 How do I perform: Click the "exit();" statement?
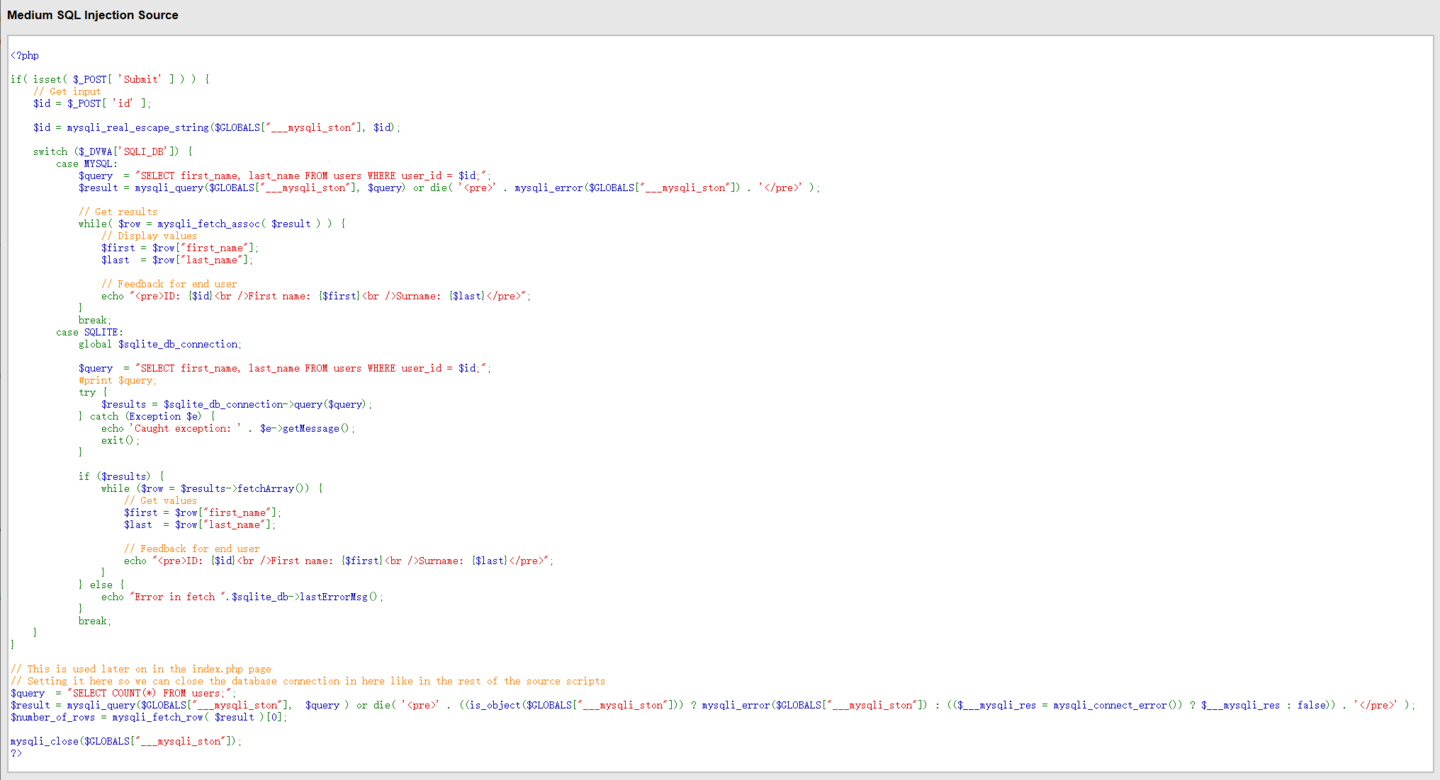pyautogui.click(x=120, y=440)
